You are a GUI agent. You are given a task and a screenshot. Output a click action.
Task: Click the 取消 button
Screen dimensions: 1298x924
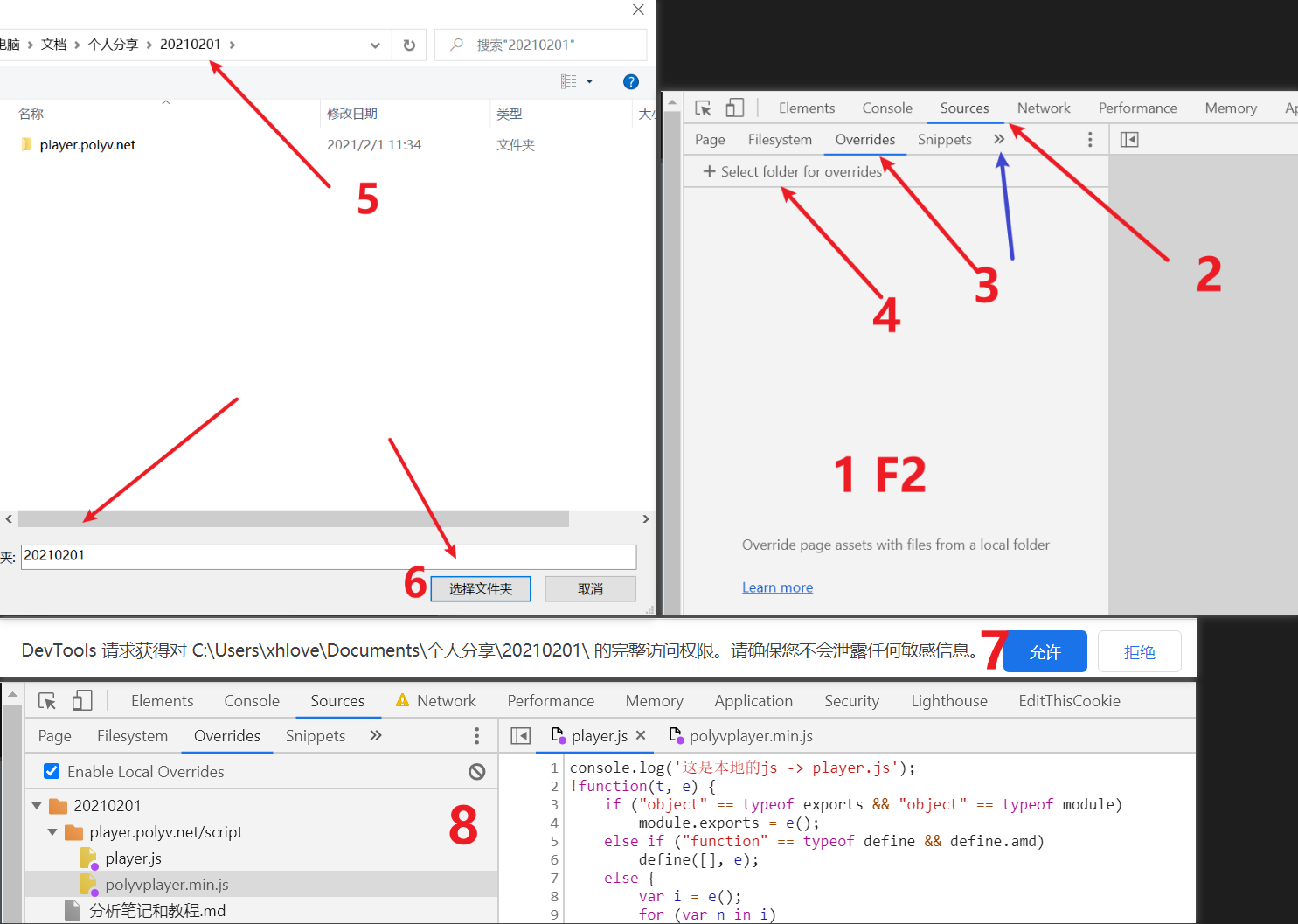pyautogui.click(x=591, y=589)
